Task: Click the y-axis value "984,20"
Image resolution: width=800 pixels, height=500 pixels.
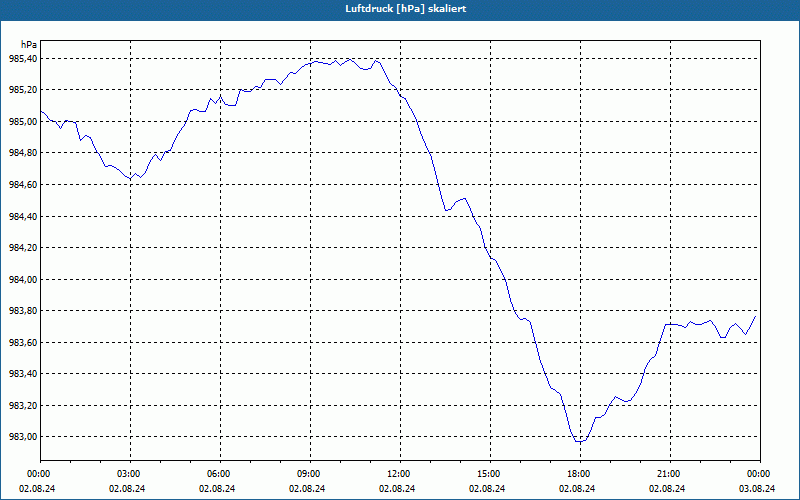Action: pyautogui.click(x=23, y=248)
